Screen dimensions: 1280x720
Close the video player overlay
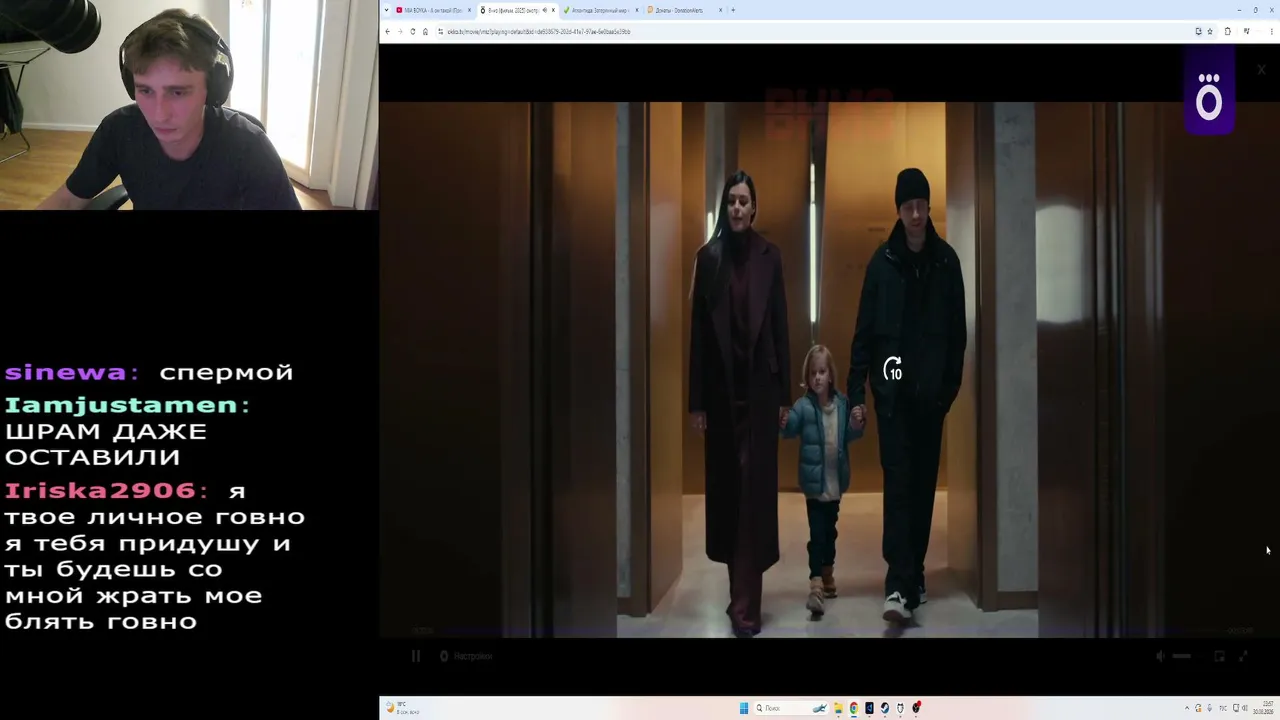1261,70
